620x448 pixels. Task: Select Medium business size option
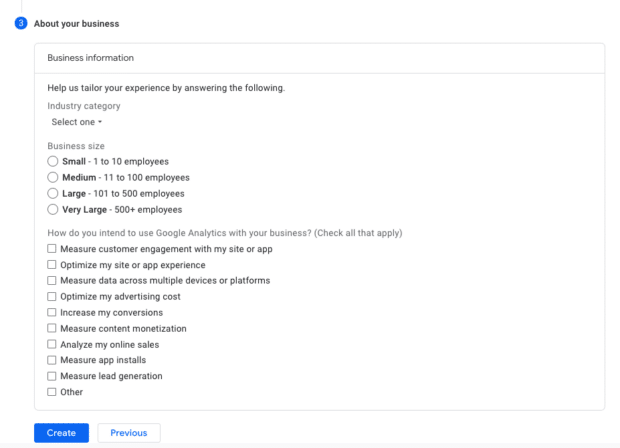pyautogui.click(x=53, y=177)
